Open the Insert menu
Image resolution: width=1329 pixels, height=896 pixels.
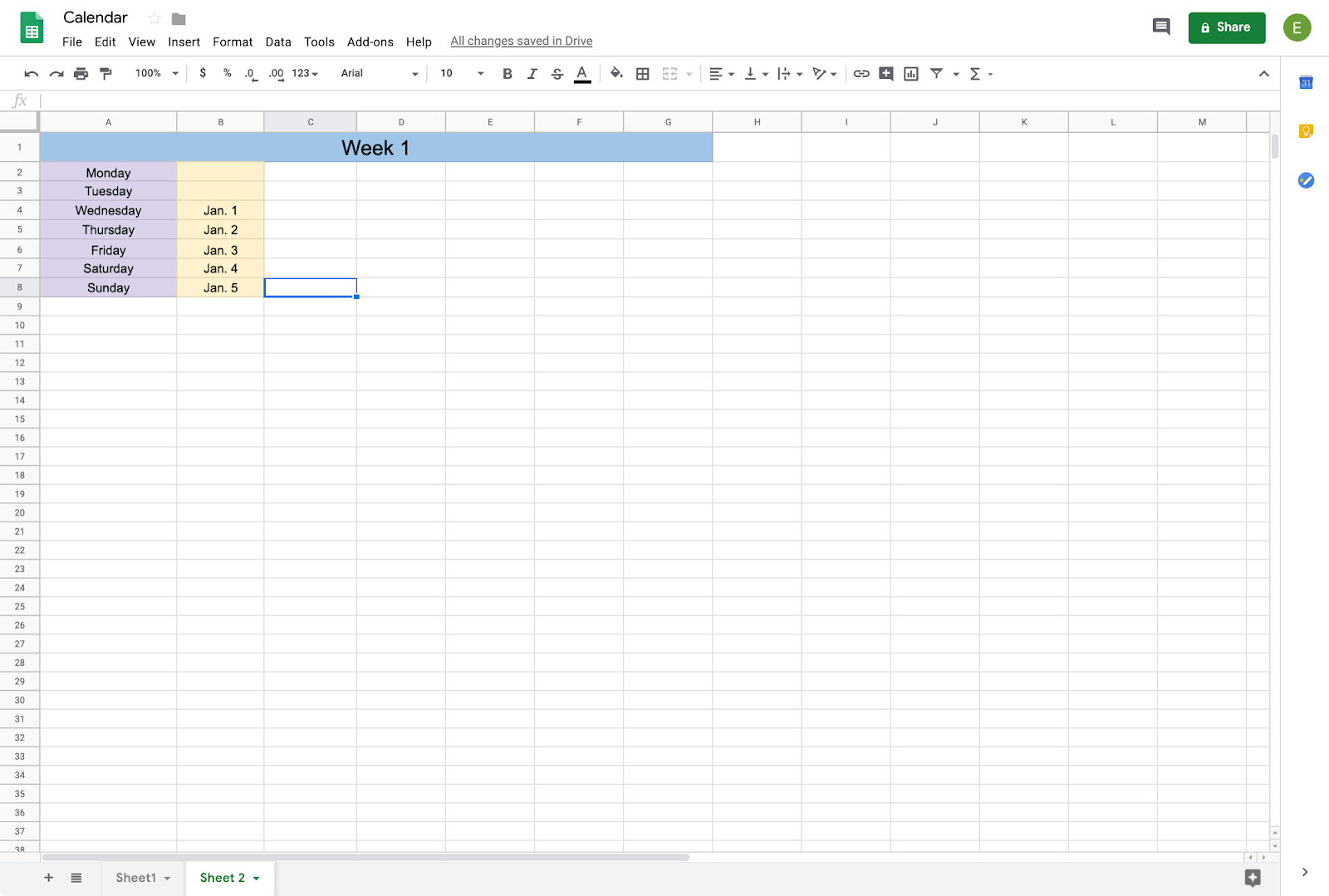point(184,42)
